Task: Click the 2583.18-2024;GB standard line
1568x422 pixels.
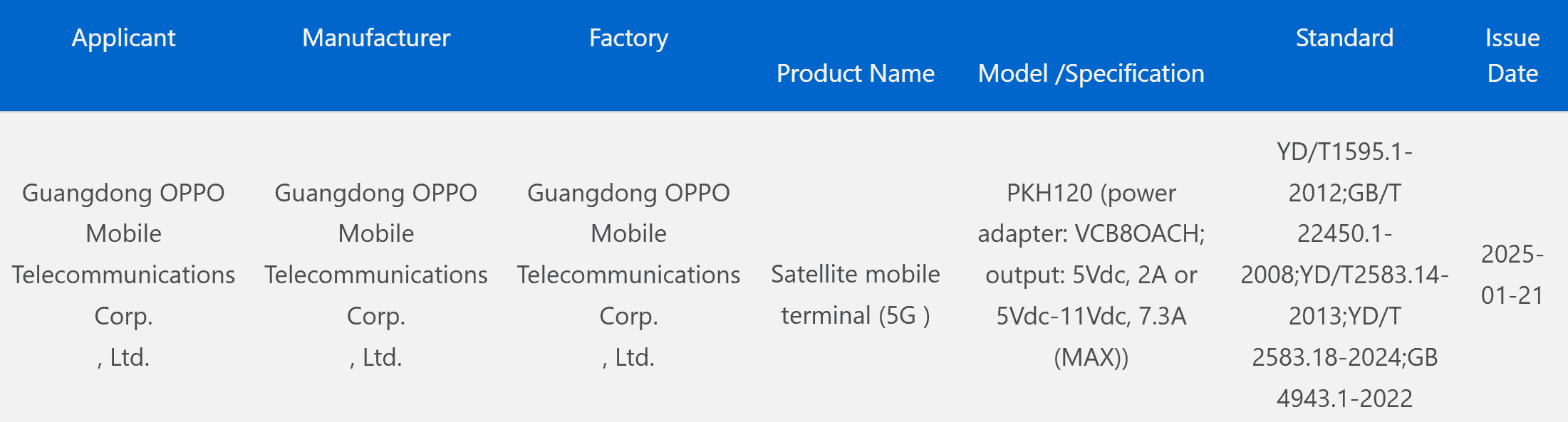Action: click(1344, 357)
